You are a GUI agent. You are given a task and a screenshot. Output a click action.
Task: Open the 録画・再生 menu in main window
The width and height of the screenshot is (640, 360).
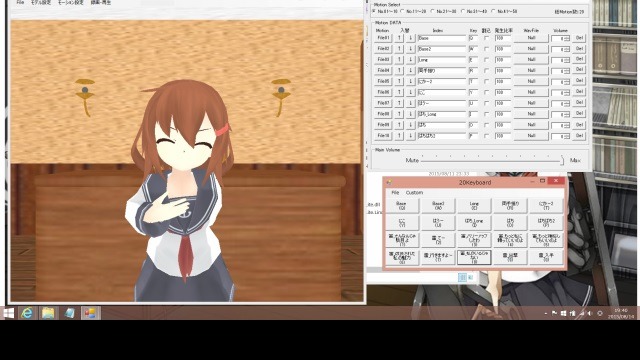pyautogui.click(x=100, y=2)
